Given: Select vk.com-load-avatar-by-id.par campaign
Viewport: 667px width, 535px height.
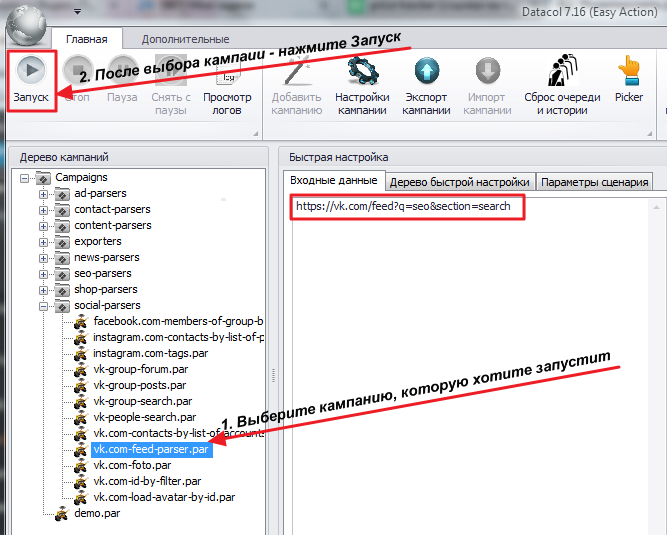Looking at the screenshot, I should coord(164,497).
